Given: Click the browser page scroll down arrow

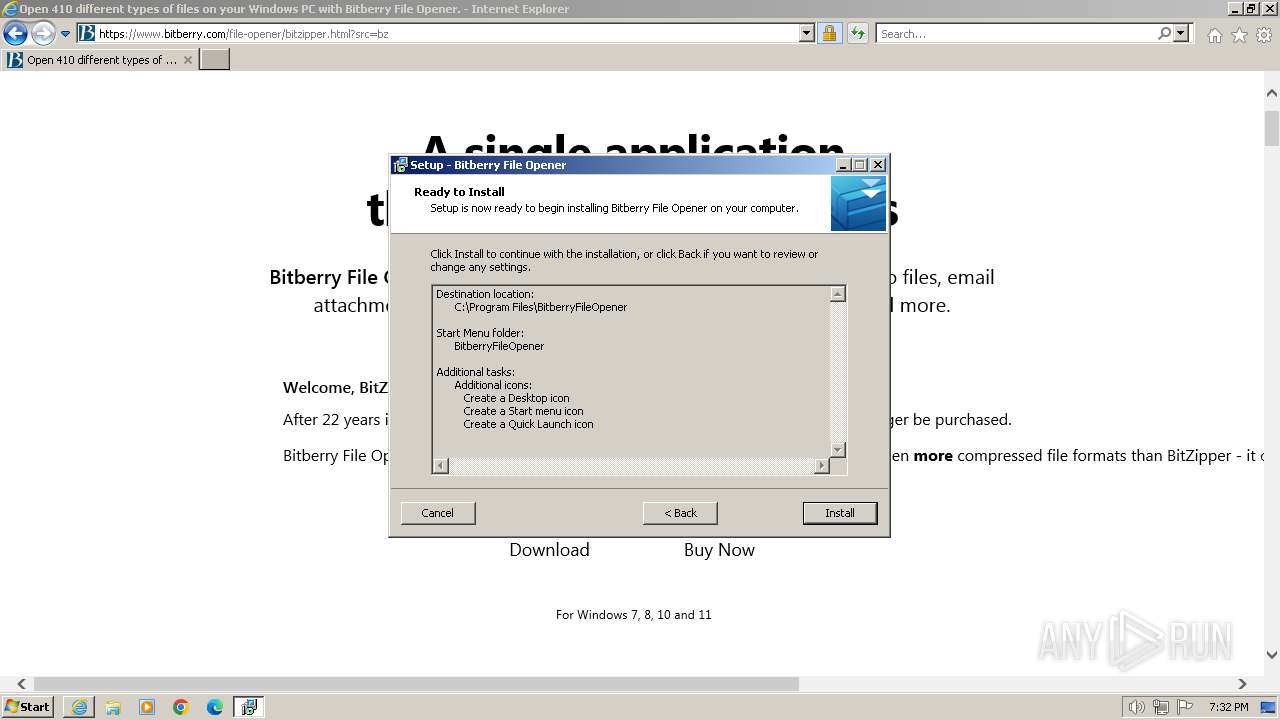Looking at the screenshot, I should (1272, 656).
